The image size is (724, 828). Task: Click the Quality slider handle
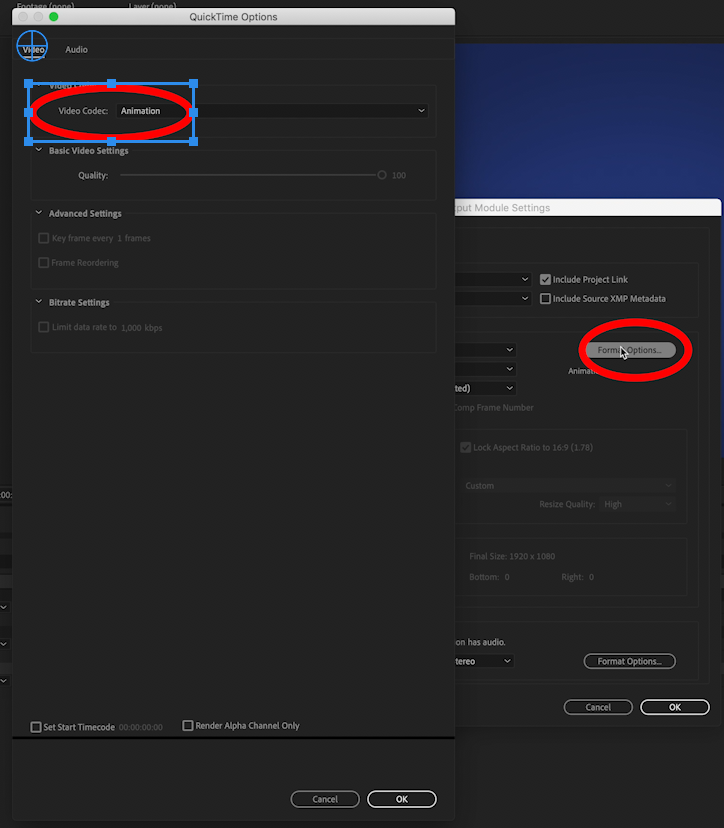[382, 175]
